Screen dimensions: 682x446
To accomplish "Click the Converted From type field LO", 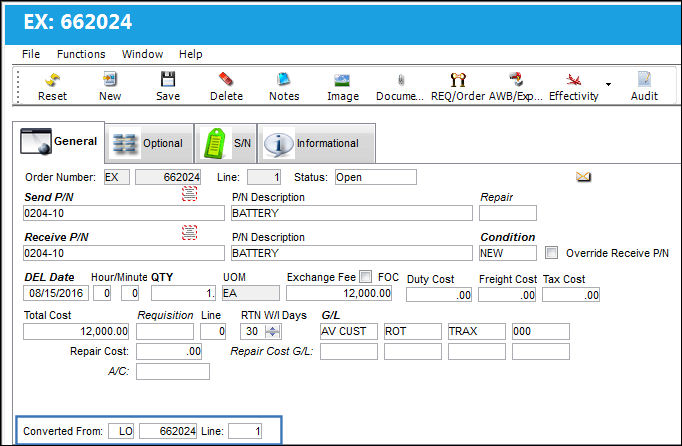I will tap(121, 431).
